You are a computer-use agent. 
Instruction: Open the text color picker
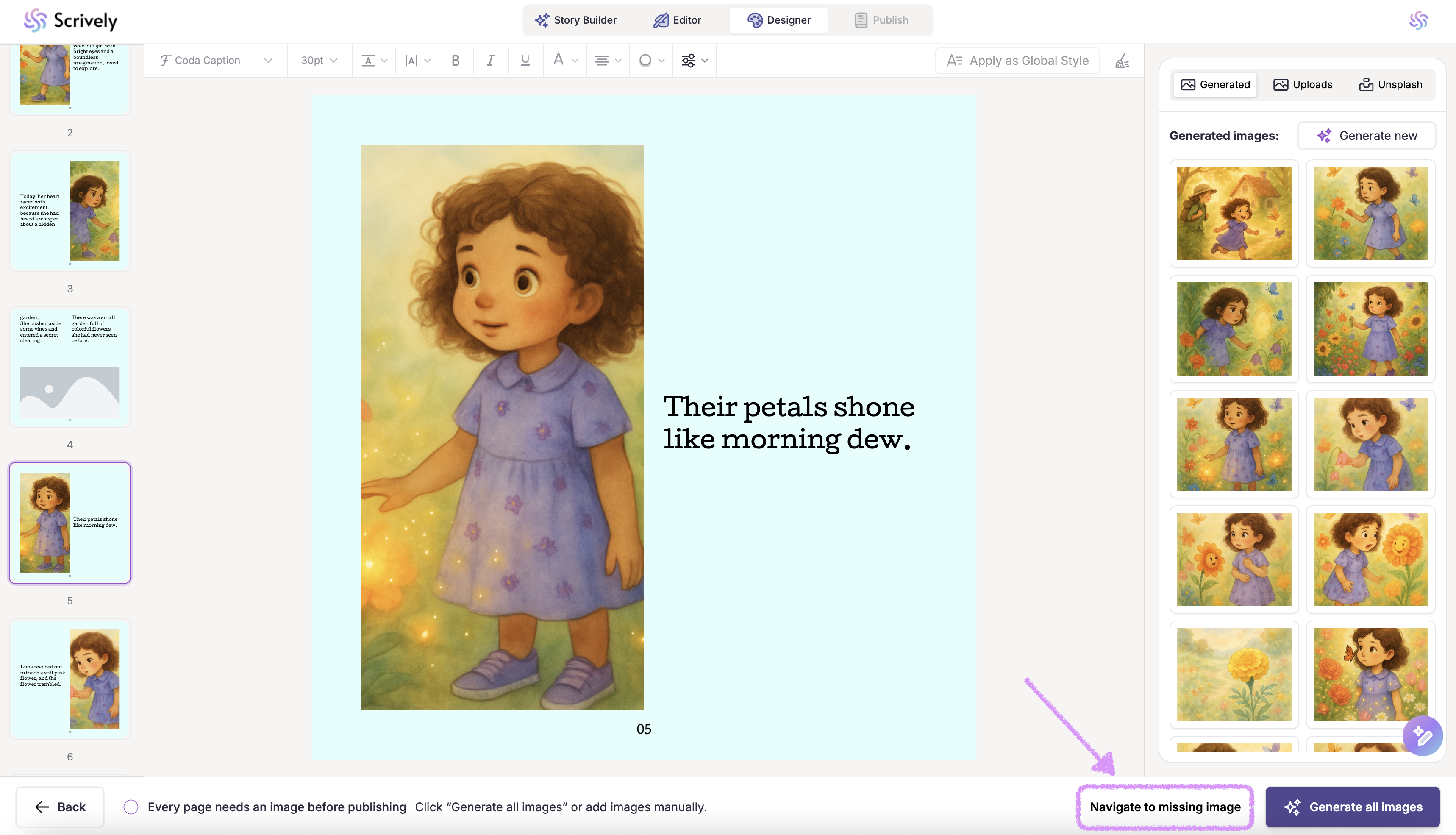click(564, 60)
